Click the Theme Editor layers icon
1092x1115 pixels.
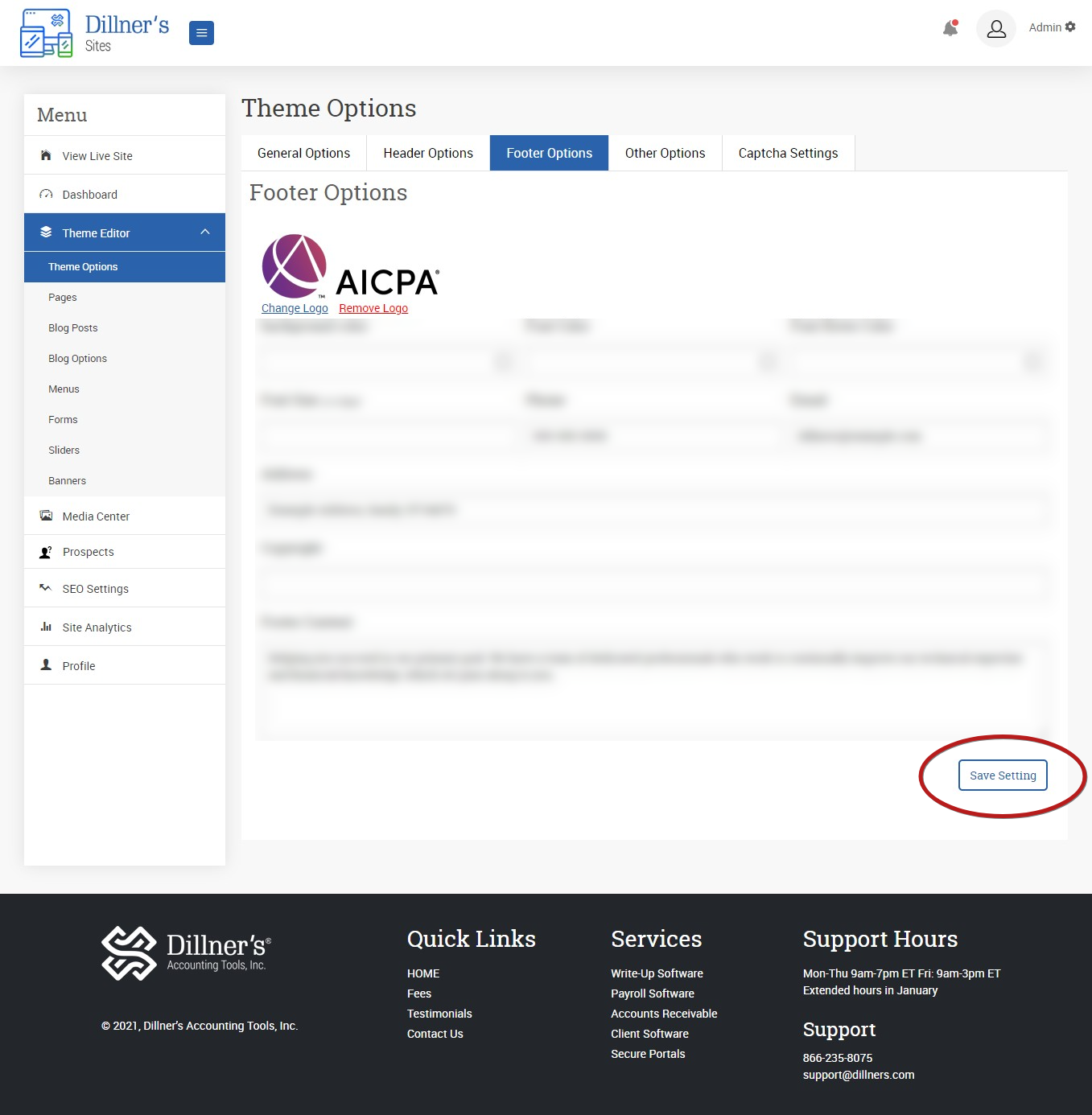[x=46, y=232]
